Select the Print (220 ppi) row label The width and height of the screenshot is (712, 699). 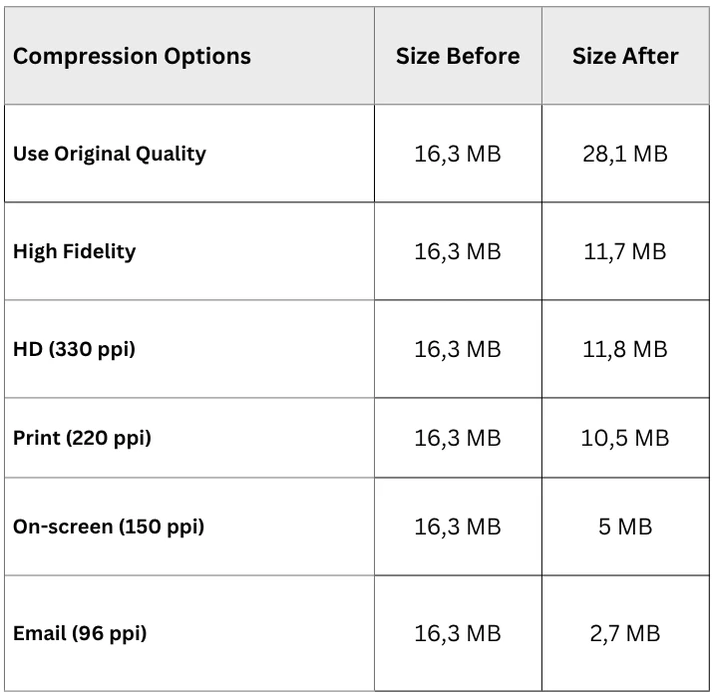pos(82,438)
